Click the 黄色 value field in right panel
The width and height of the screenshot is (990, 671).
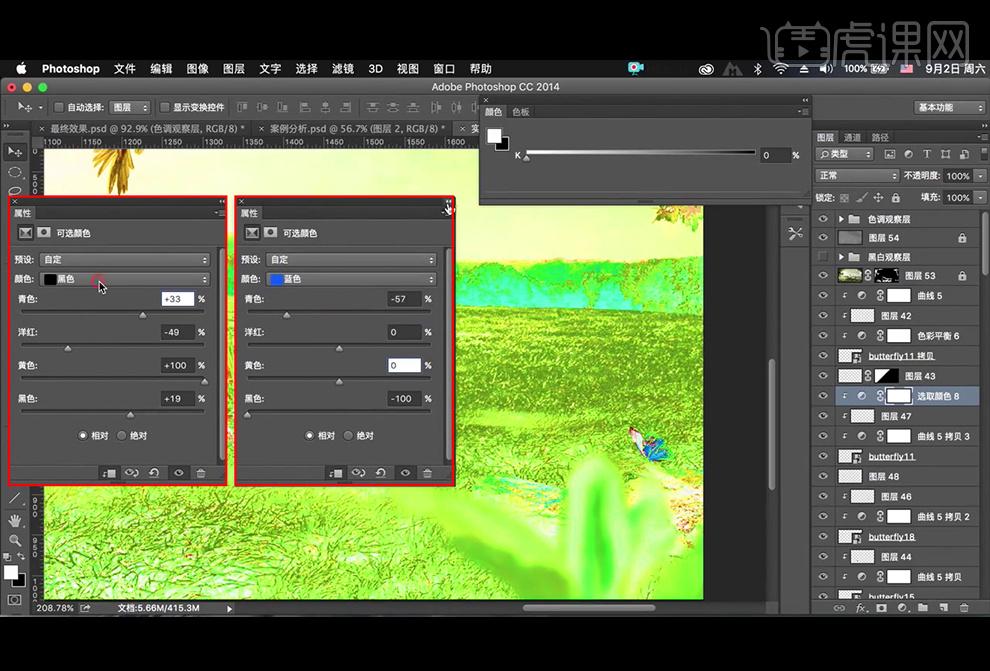(404, 365)
